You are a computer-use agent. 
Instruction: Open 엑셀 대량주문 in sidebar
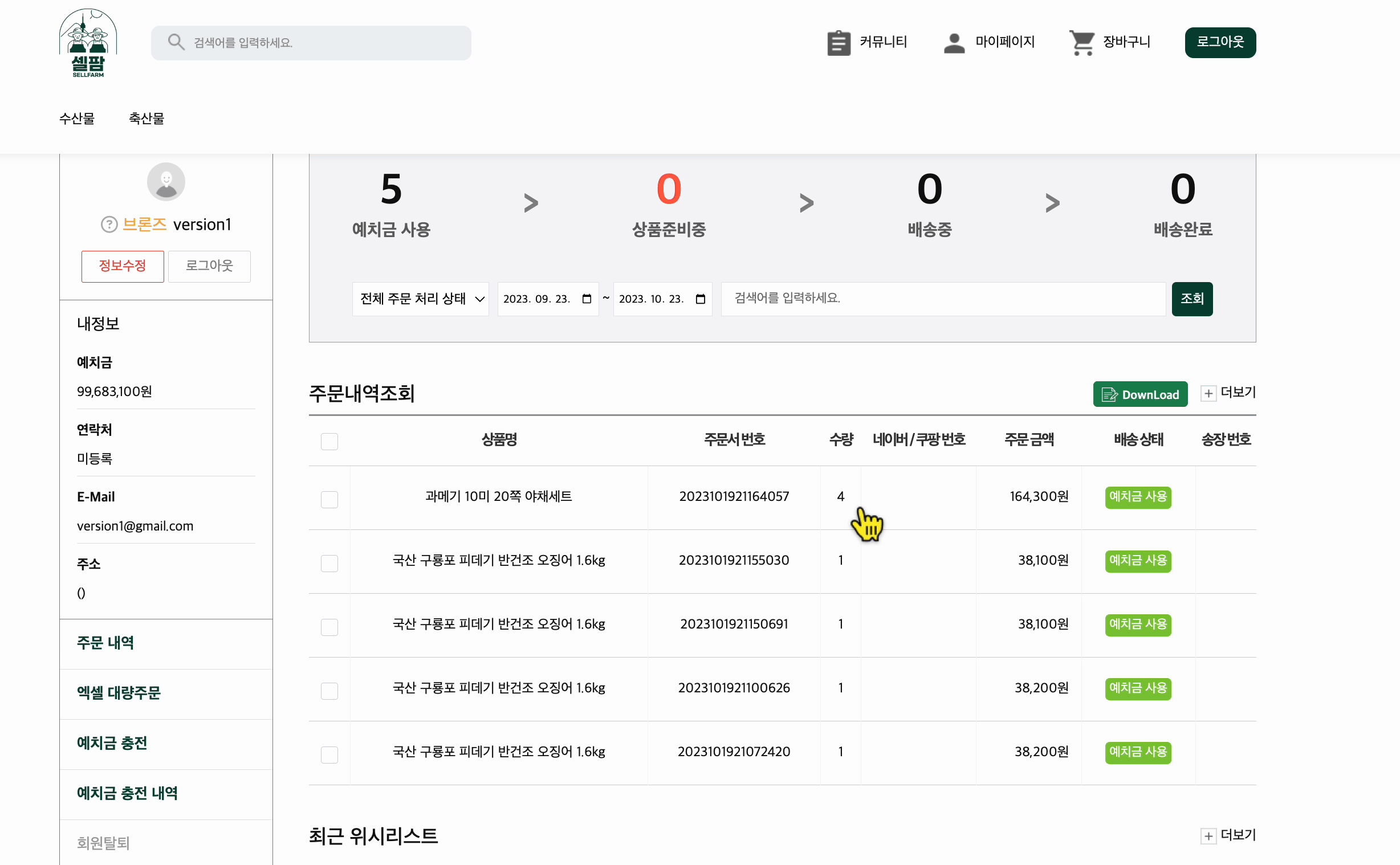[x=119, y=693]
